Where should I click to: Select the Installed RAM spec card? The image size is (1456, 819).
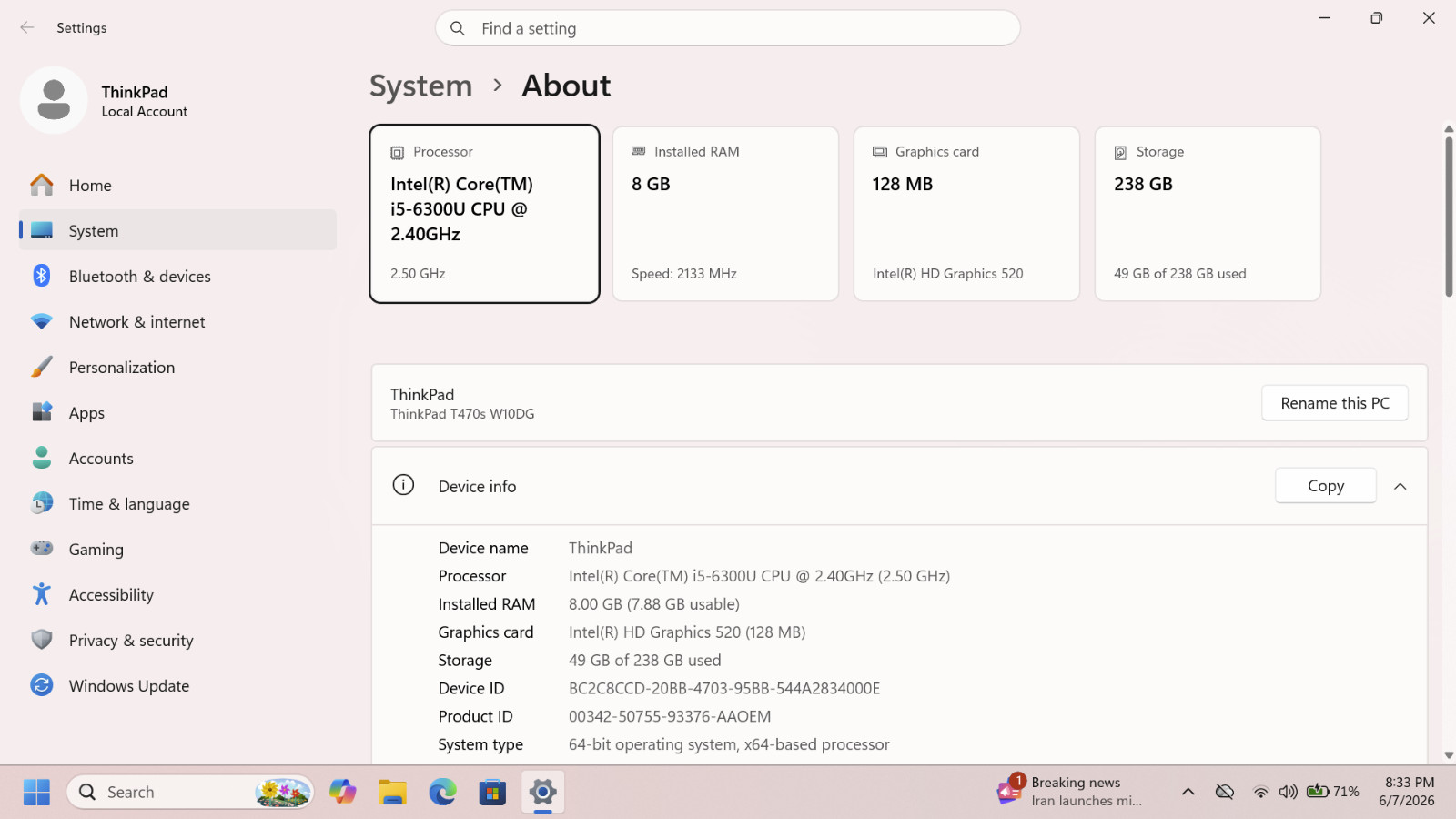(725, 214)
